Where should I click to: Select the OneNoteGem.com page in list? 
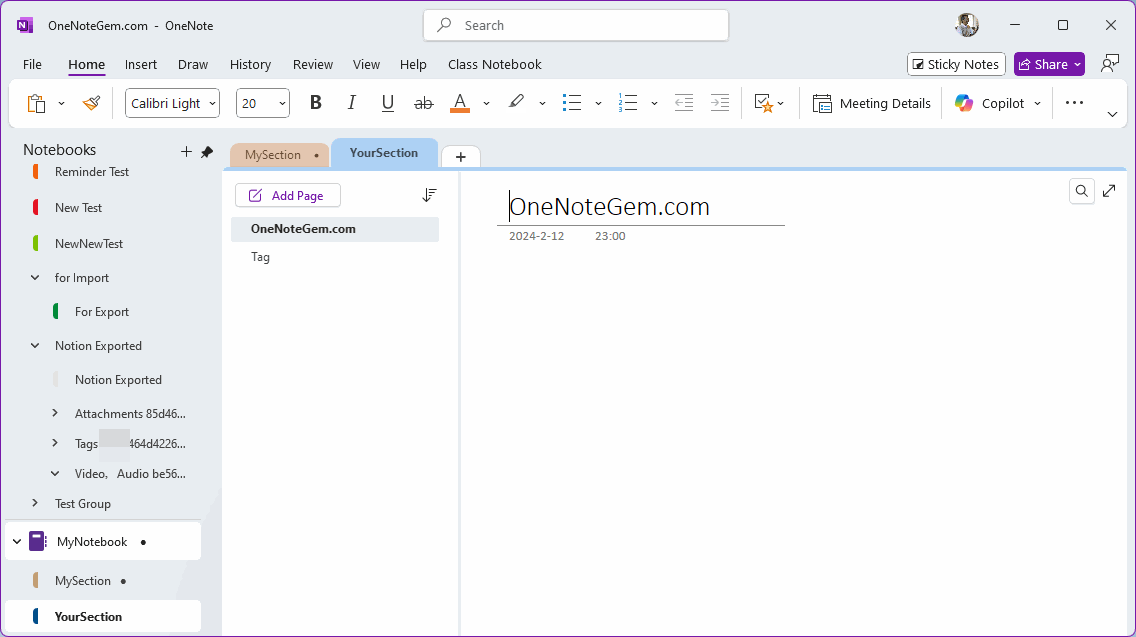(x=335, y=229)
